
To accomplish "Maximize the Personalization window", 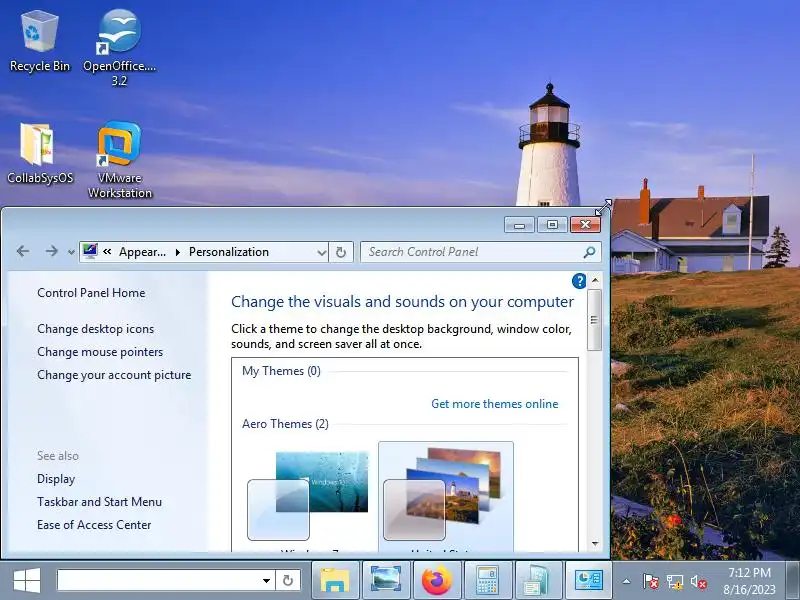I will (x=552, y=225).
